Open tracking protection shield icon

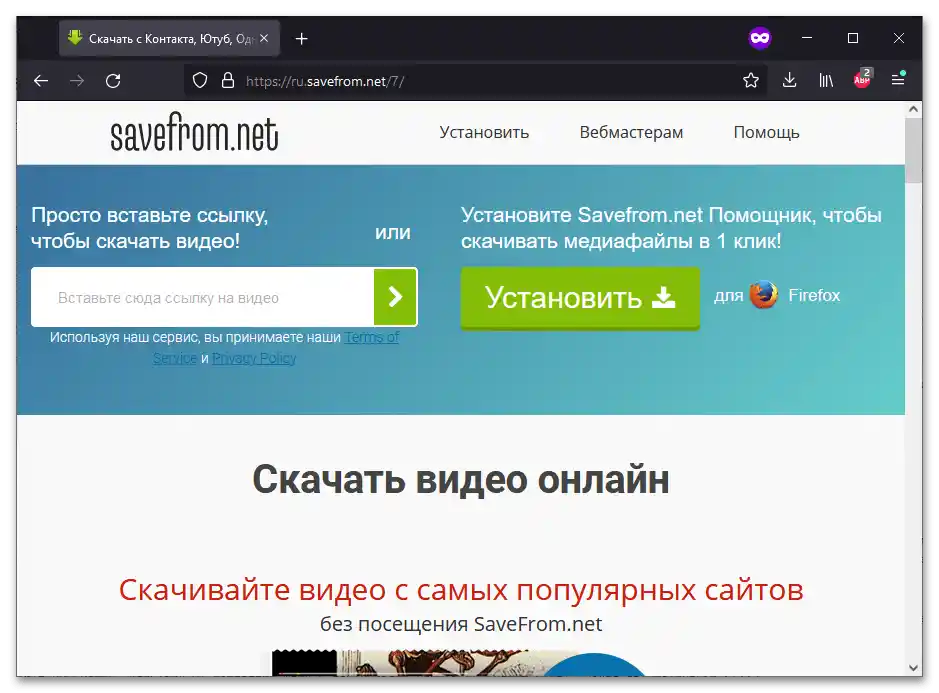pos(200,81)
